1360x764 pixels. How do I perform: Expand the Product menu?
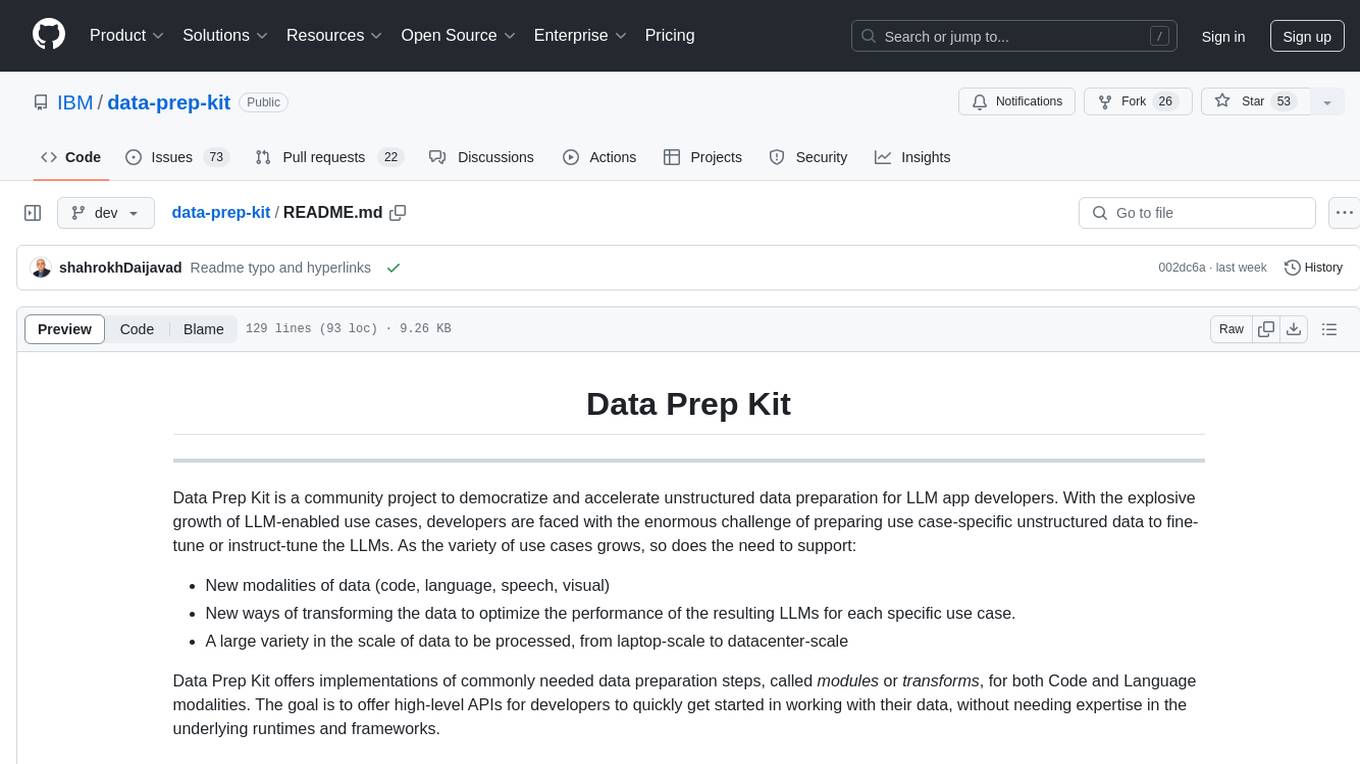(127, 35)
